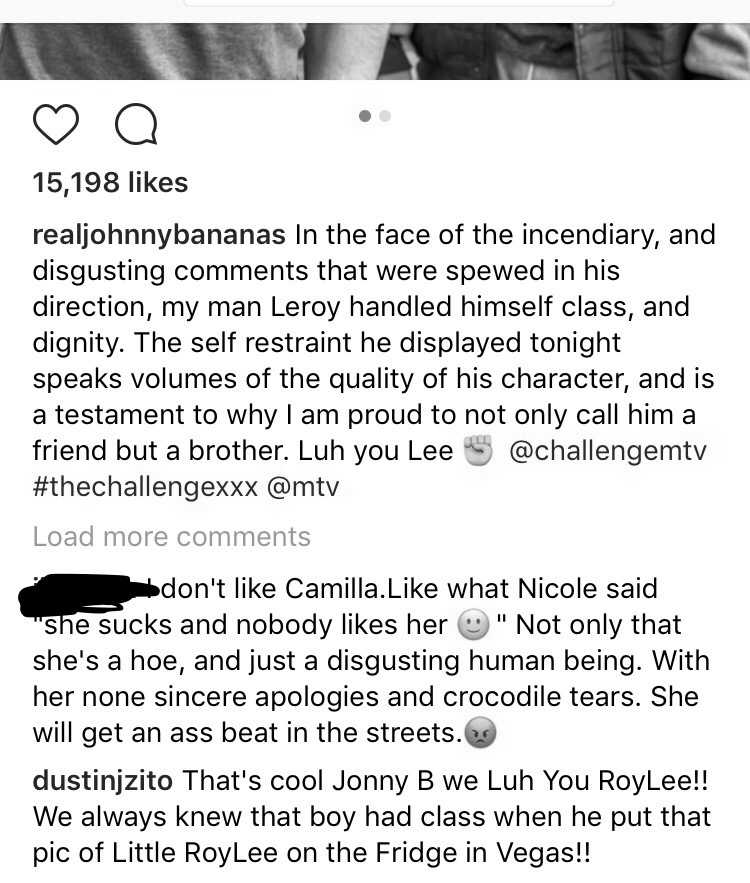The height and width of the screenshot is (883, 750).
Task: Tap the heart like icon
Action: pos(56,124)
